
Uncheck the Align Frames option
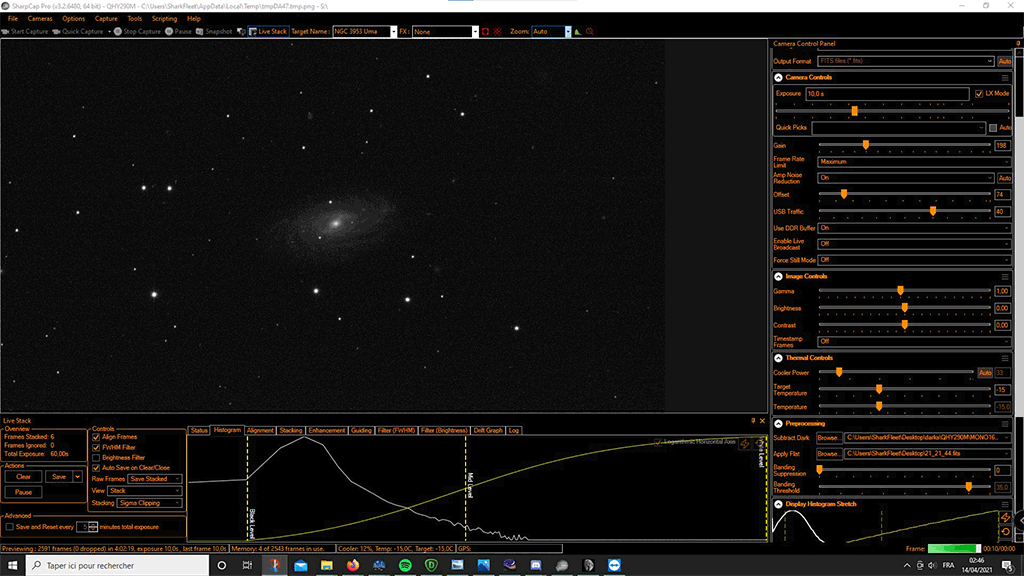coord(96,437)
